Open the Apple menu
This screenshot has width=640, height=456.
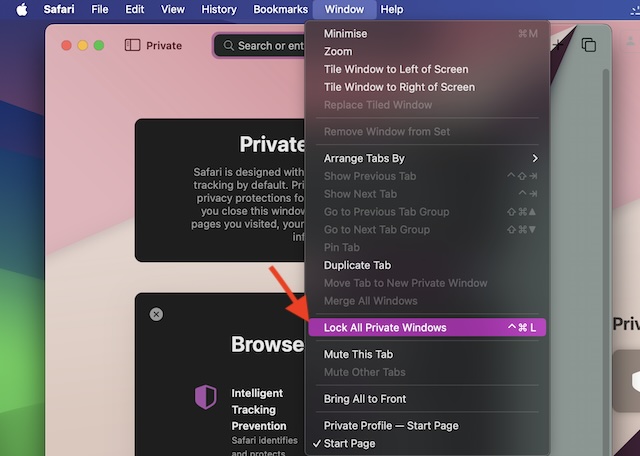(21, 9)
